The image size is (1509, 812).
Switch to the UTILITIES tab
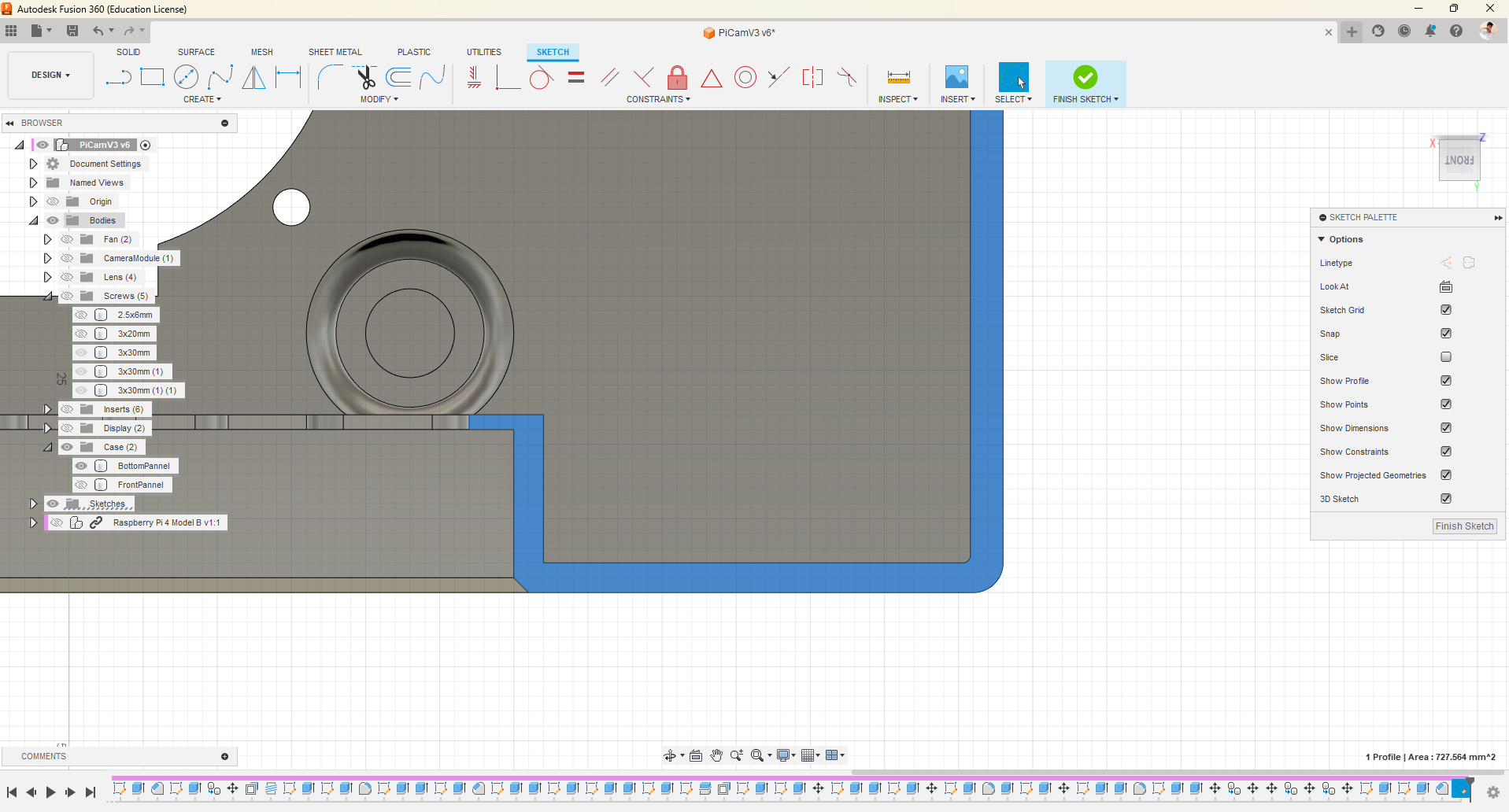pyautogui.click(x=484, y=52)
